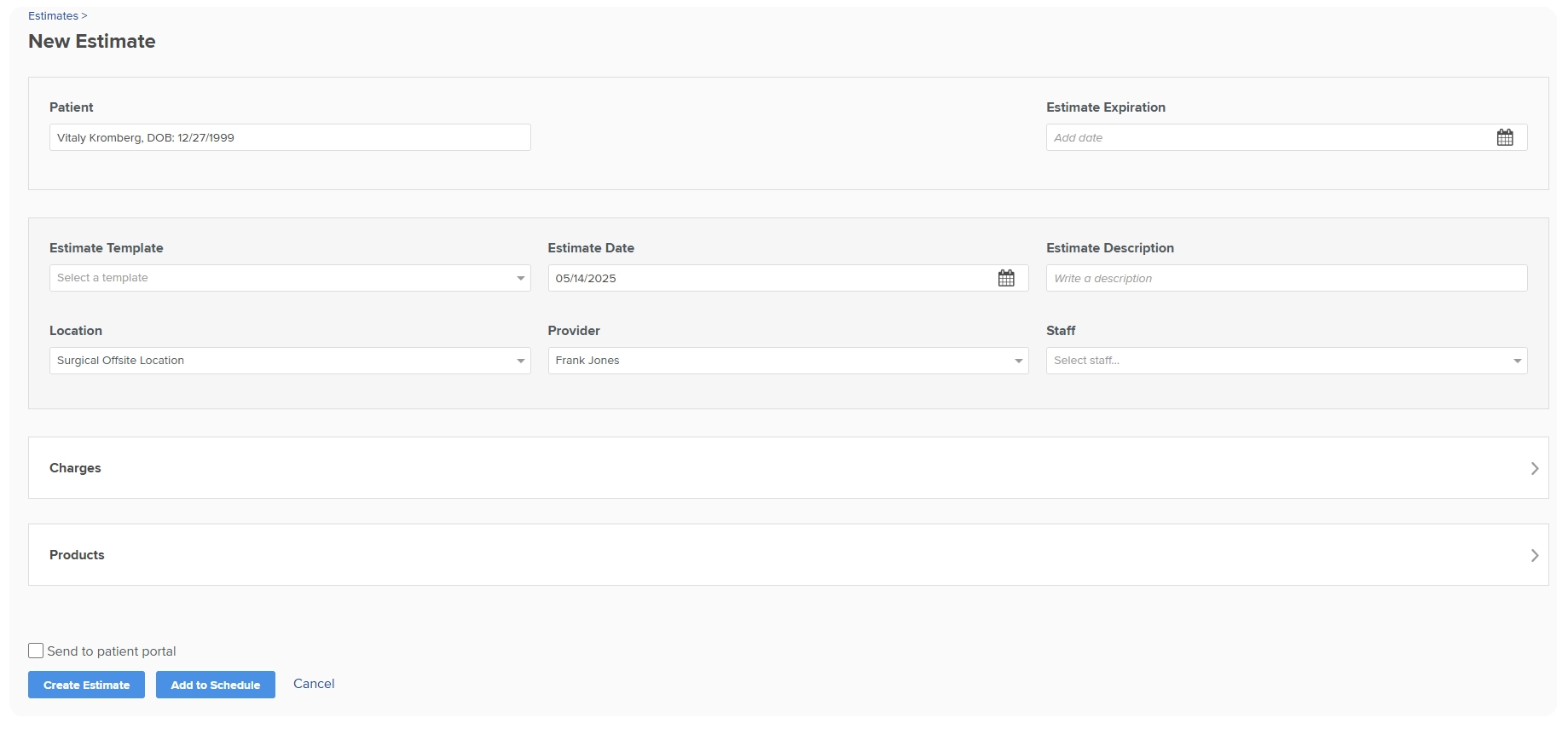Focus the Patient name field
The height and width of the screenshot is (729, 1568).
pos(290,137)
